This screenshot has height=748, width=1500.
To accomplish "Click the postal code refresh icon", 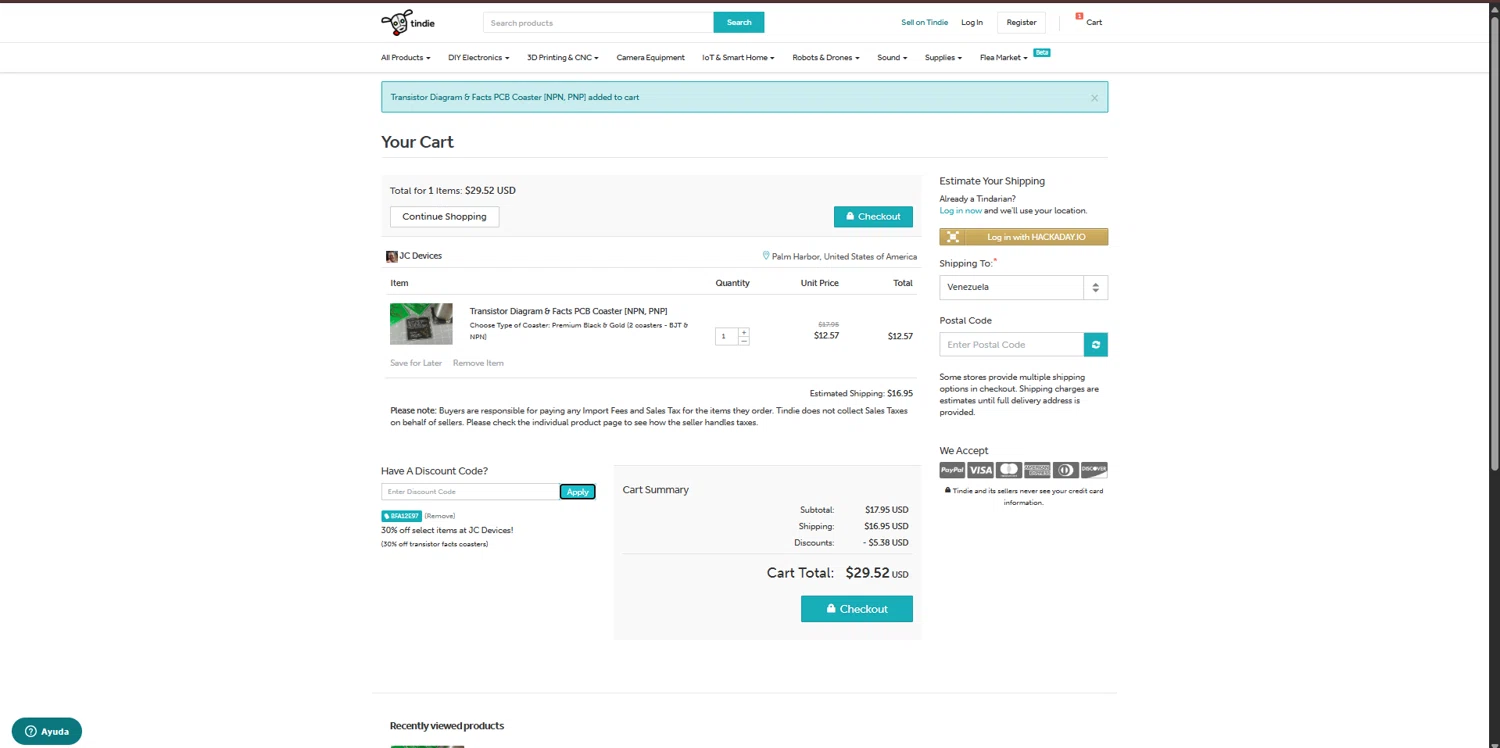I will click(x=1096, y=345).
